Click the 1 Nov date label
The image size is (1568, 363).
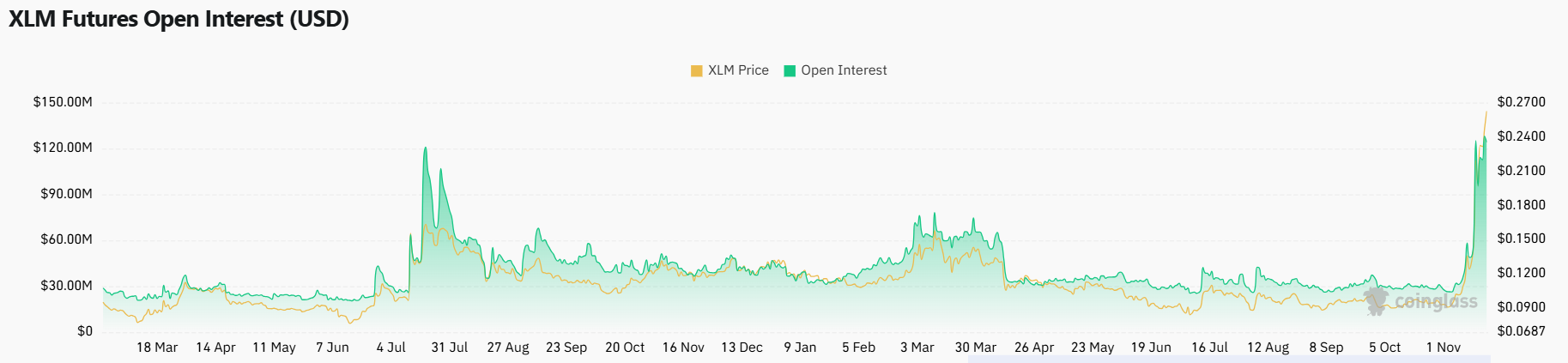[1443, 348]
